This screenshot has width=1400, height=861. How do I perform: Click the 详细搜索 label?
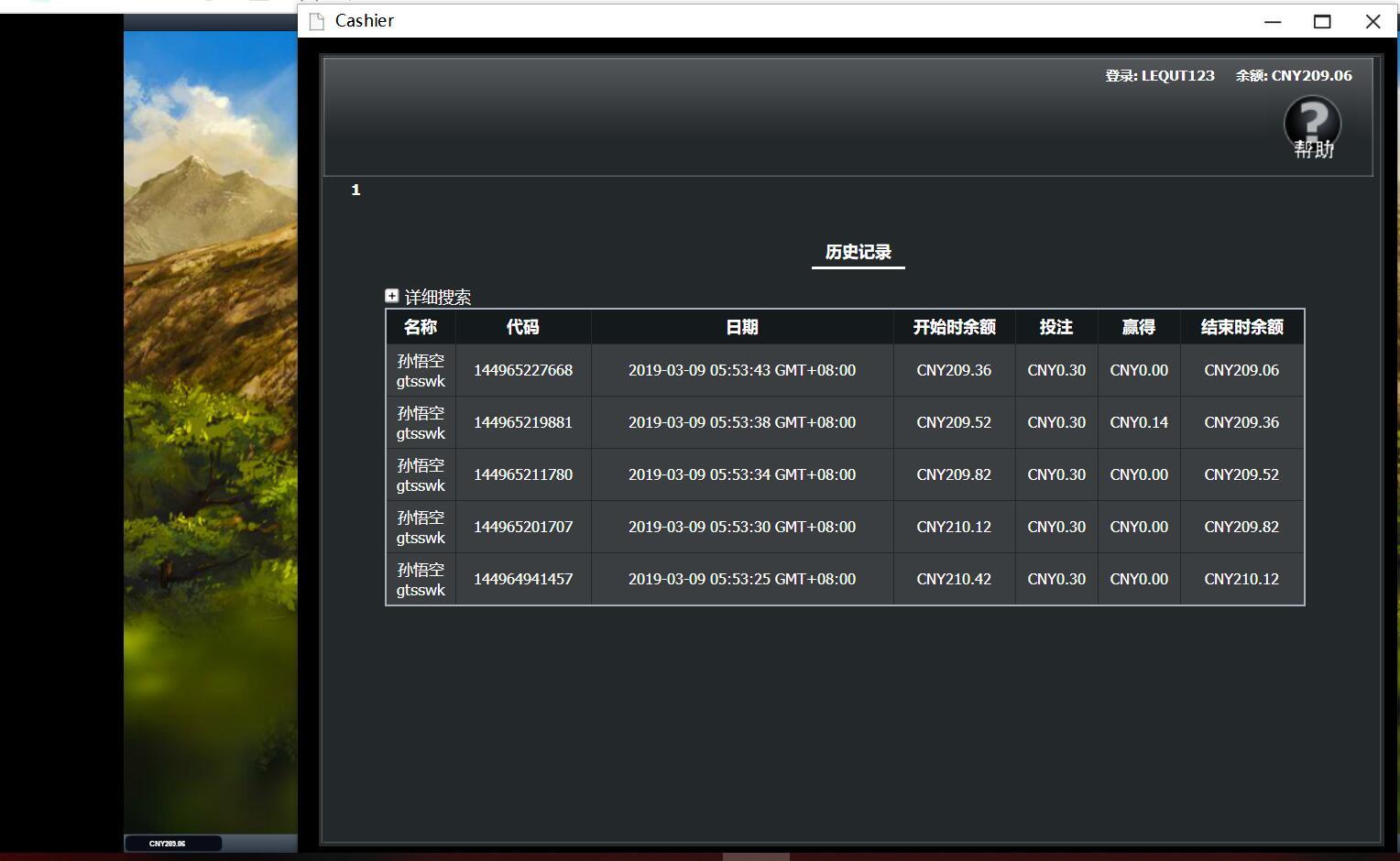tap(438, 297)
